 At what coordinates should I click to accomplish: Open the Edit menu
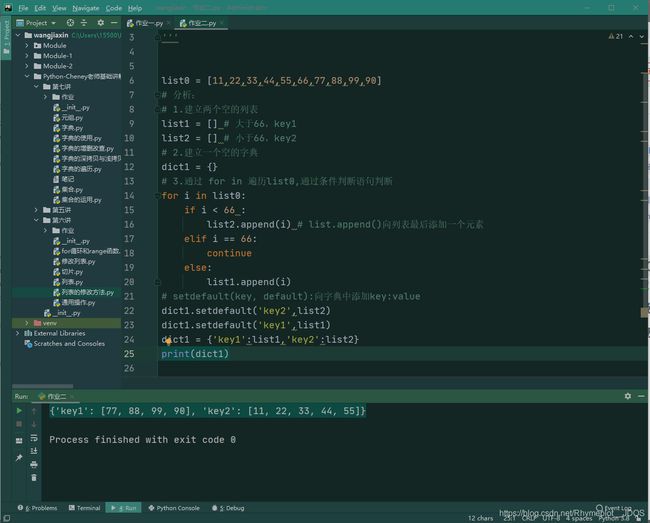tap(40, 8)
